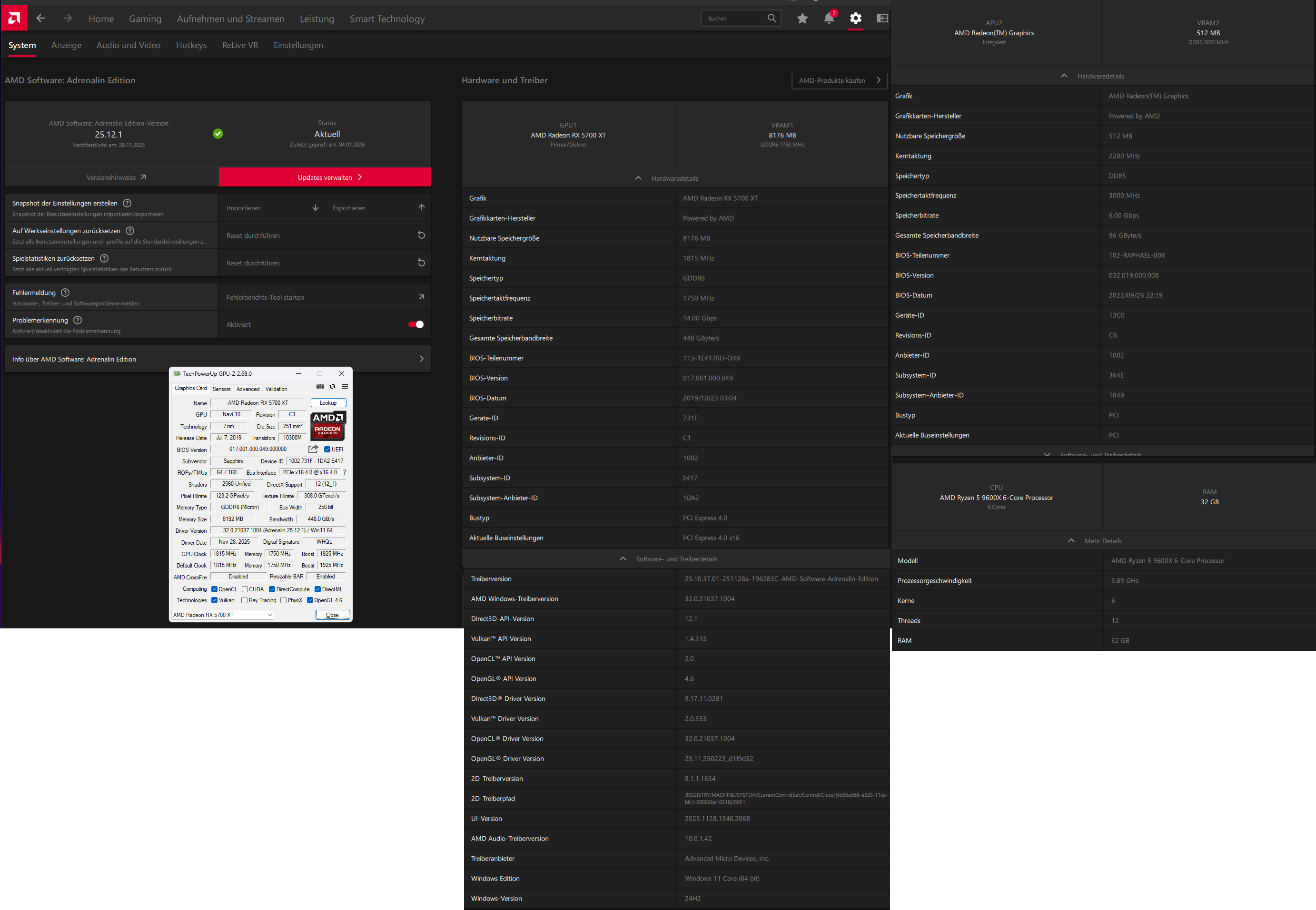Click the Importieren down-arrow icon
1316x910 pixels.
coord(316,207)
